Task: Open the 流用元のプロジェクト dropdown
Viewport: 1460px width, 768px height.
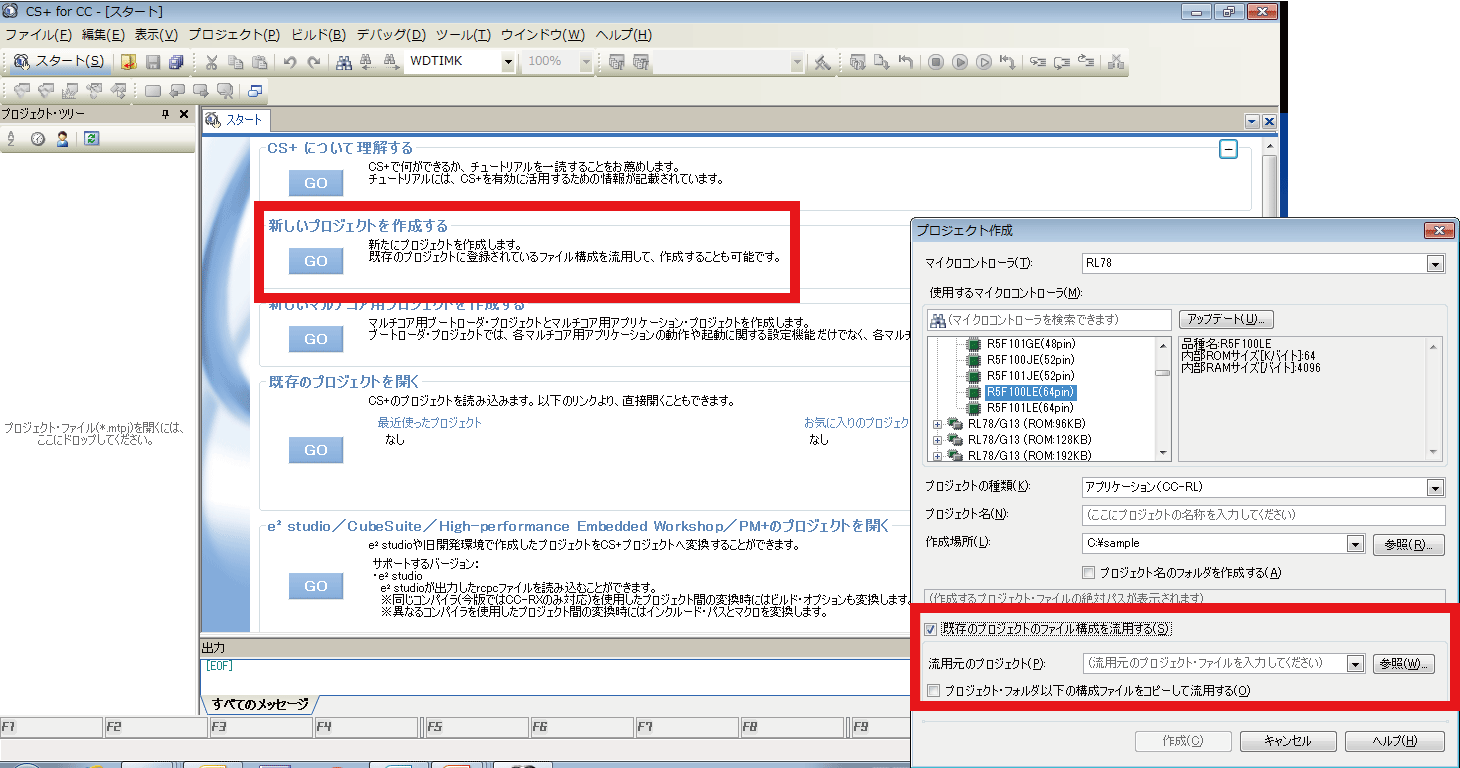Action: coord(1356,664)
